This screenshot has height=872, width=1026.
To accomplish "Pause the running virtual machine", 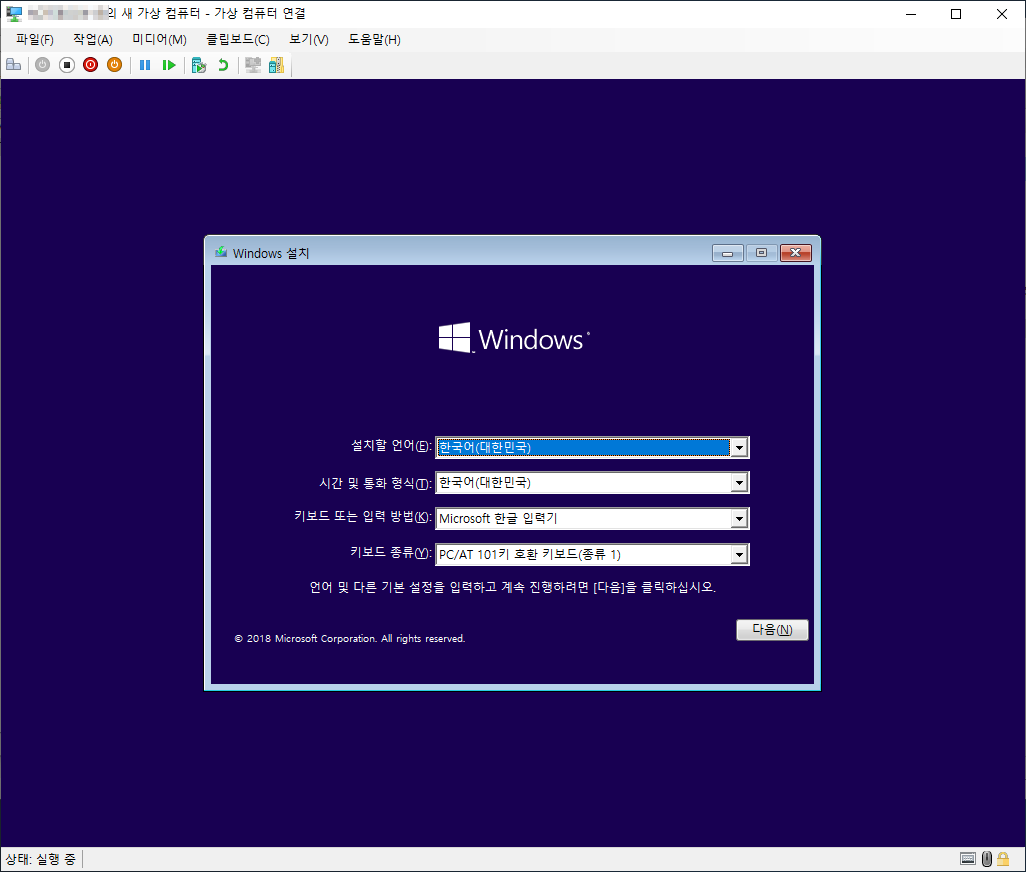I will click(x=145, y=64).
